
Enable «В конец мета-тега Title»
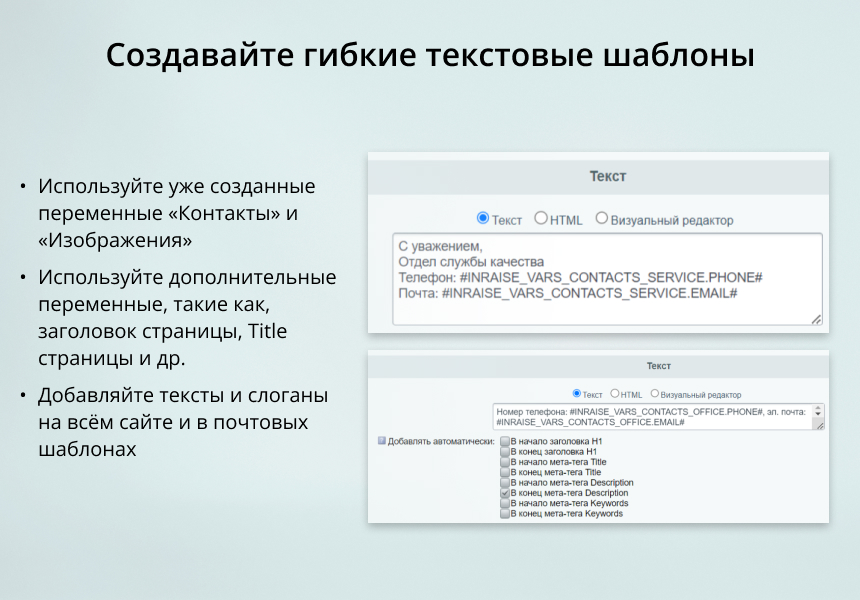(504, 471)
